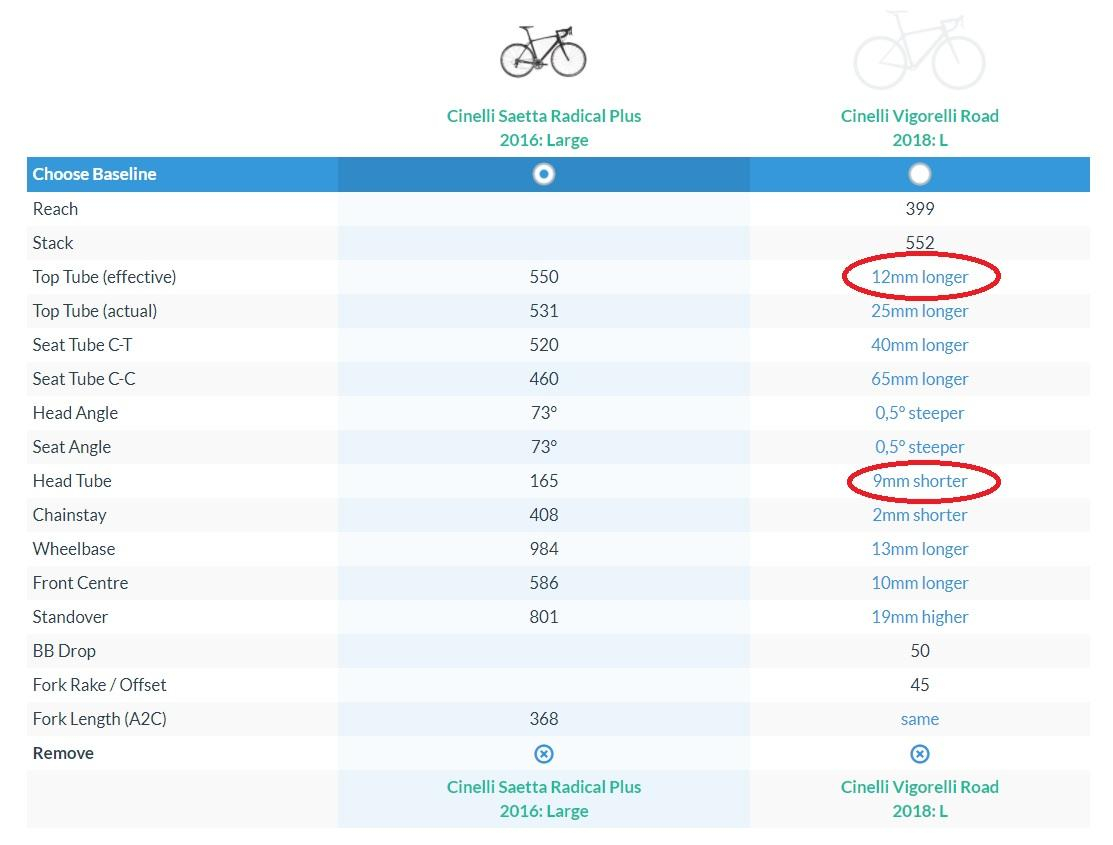Click '19mm higher' standover value

click(x=919, y=617)
